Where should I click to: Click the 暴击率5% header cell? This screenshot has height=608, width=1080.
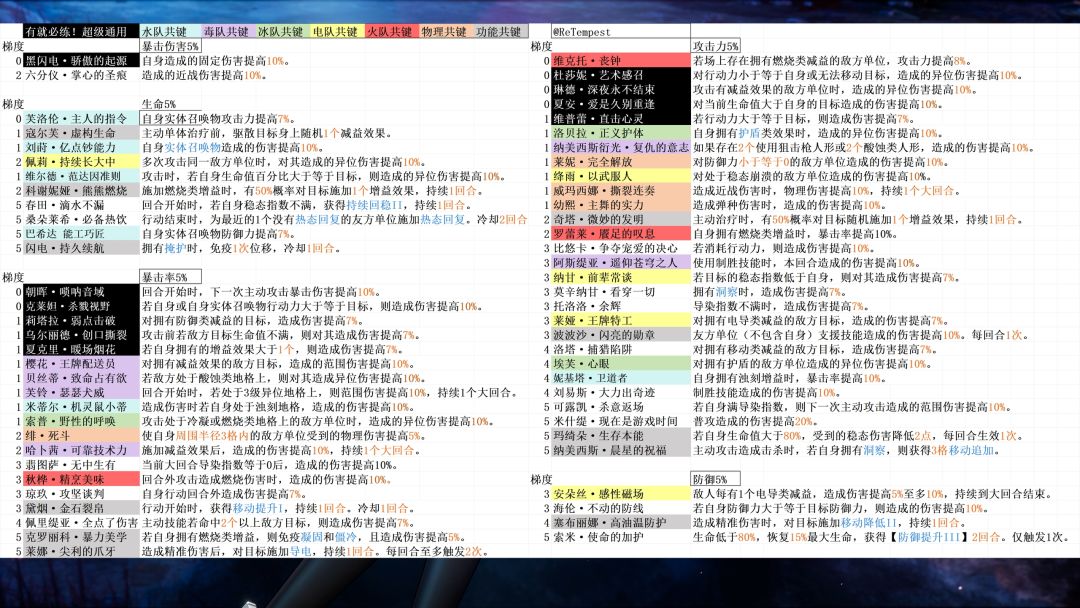170,277
